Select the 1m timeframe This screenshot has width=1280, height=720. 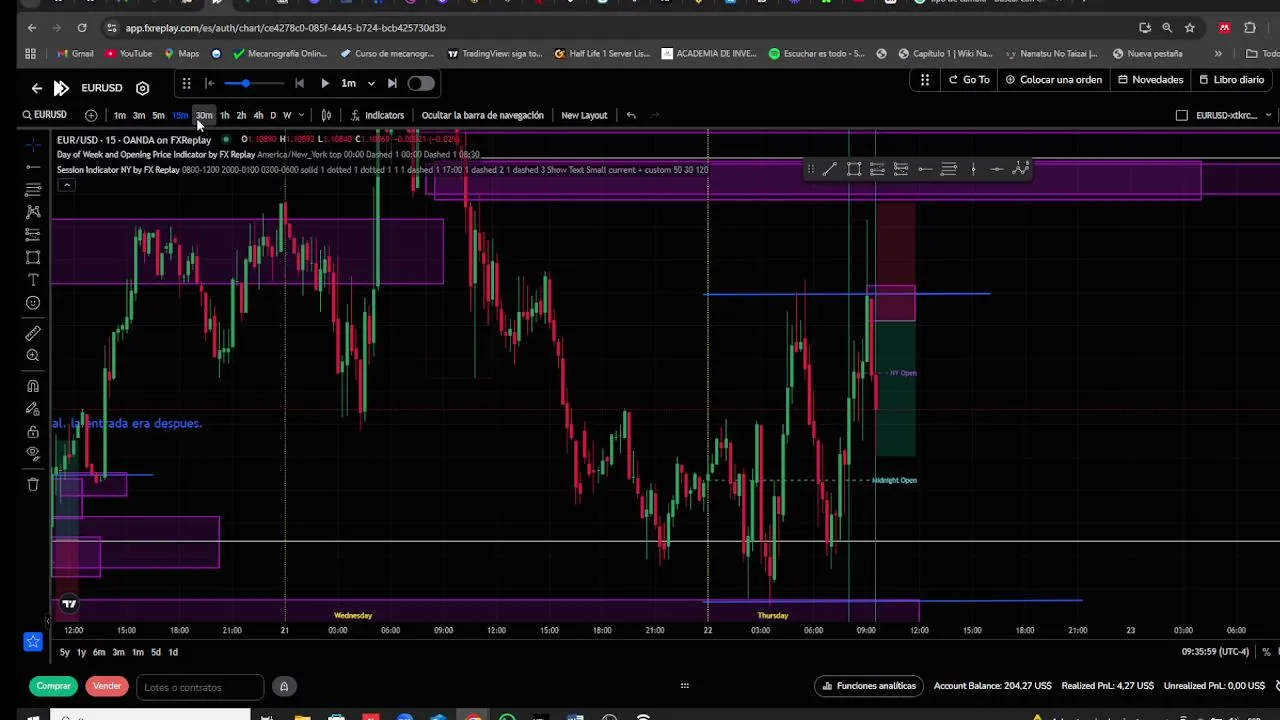tap(120, 115)
